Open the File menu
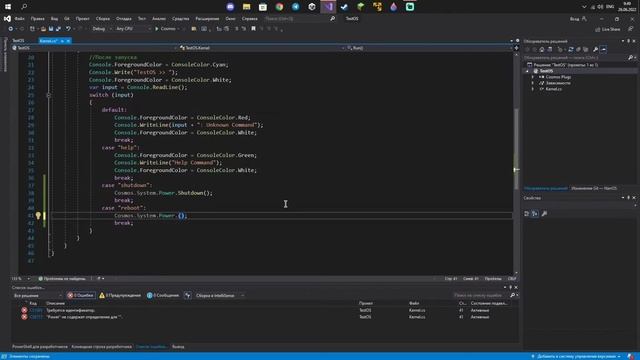The image size is (640, 360). (x=20, y=19)
